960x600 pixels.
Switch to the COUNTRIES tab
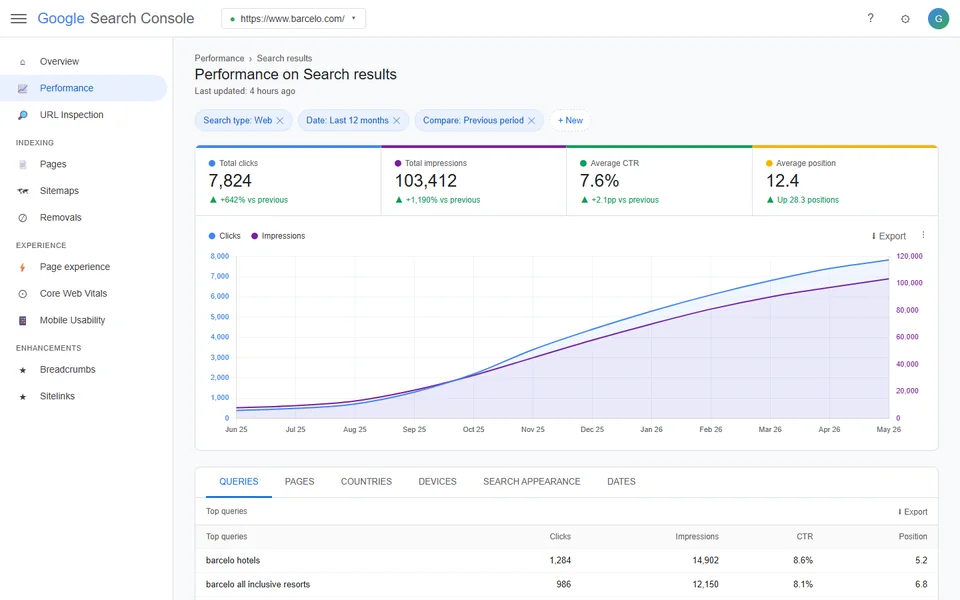click(x=366, y=482)
